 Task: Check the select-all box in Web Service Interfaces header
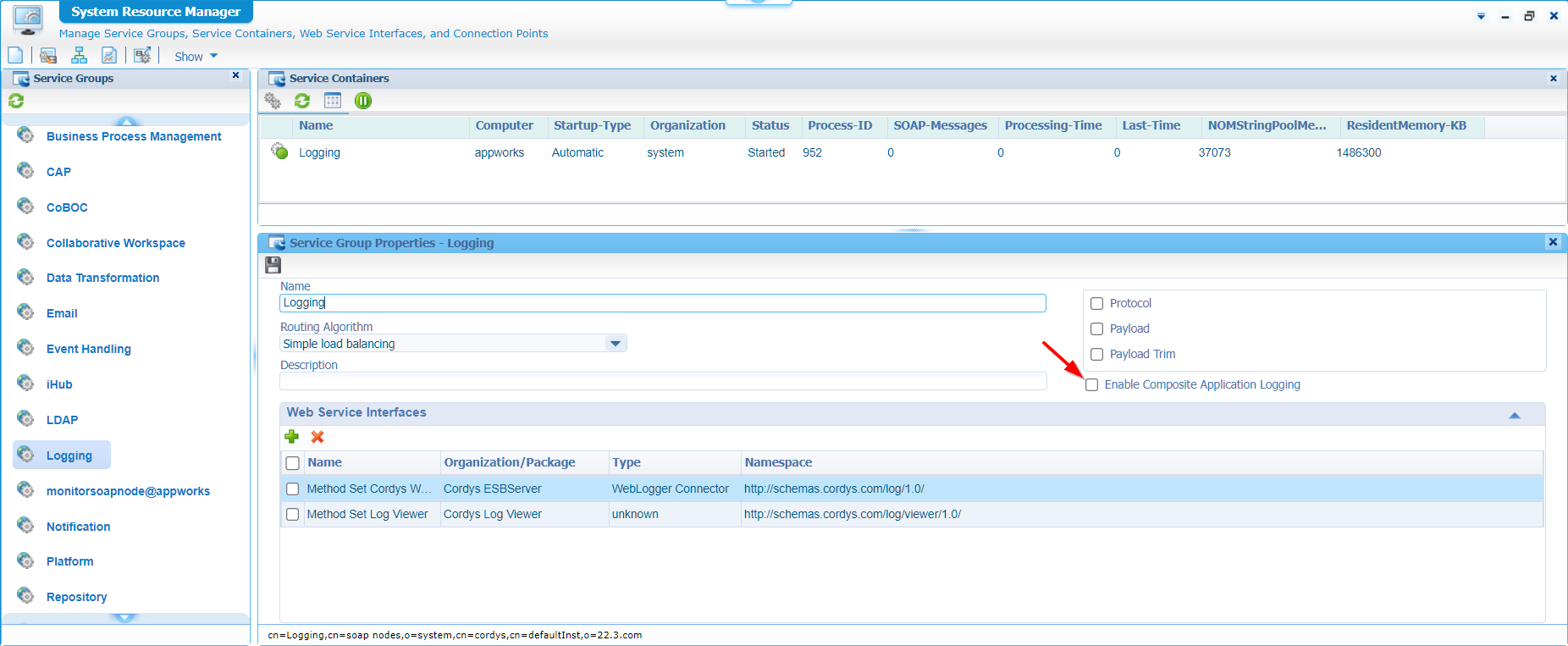pos(293,463)
